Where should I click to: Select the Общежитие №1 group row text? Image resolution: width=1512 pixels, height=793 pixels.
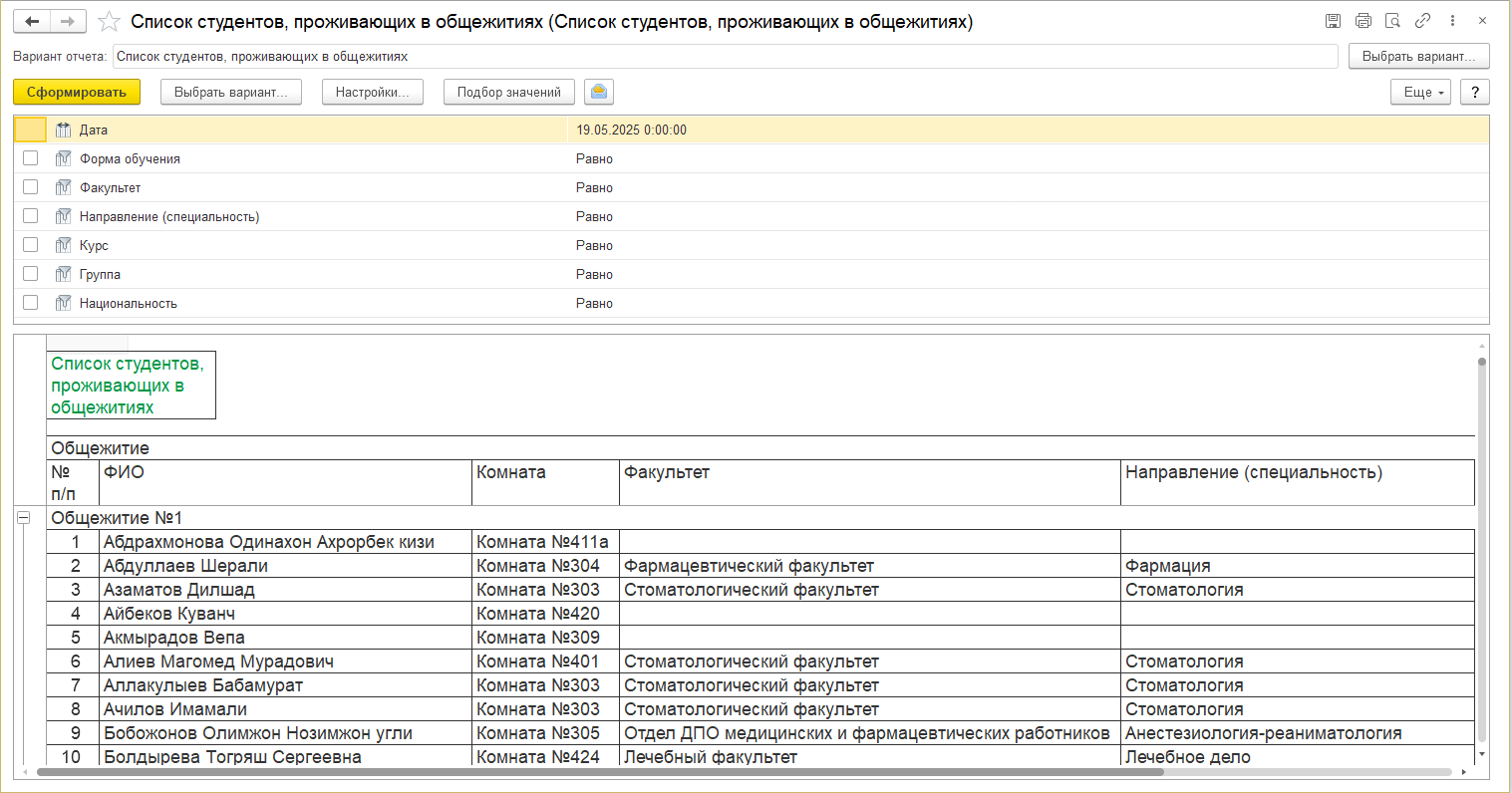coord(117,518)
